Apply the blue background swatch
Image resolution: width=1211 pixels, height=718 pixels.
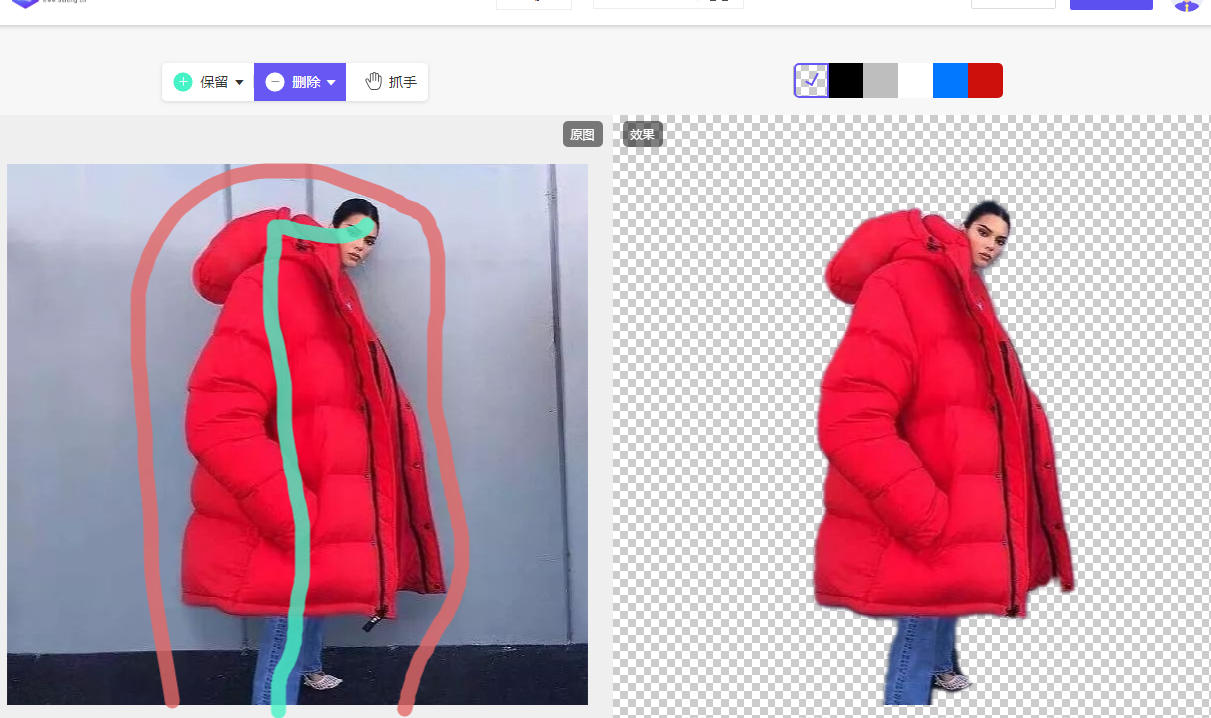(x=950, y=80)
